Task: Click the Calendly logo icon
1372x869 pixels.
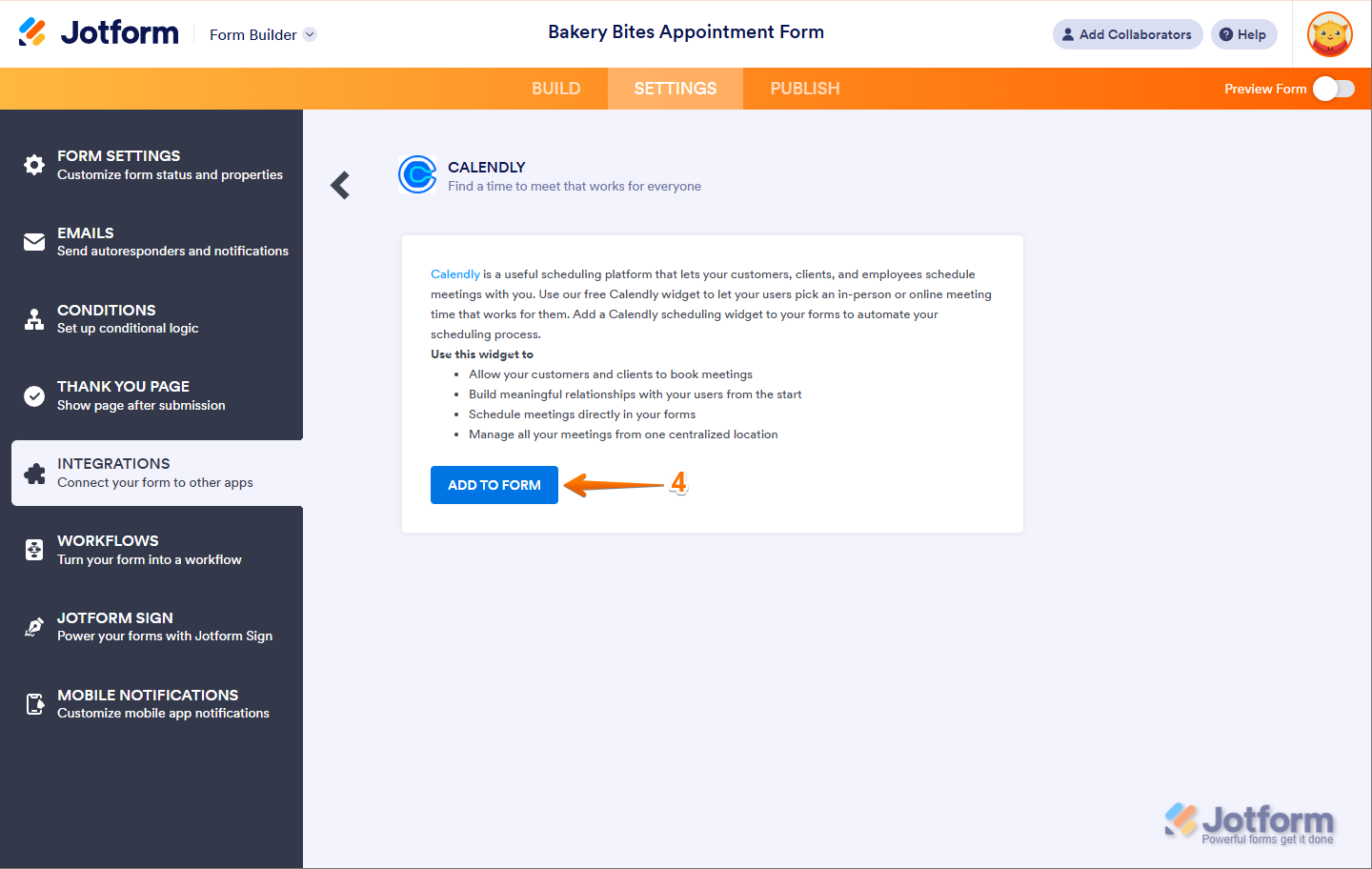Action: 417,174
